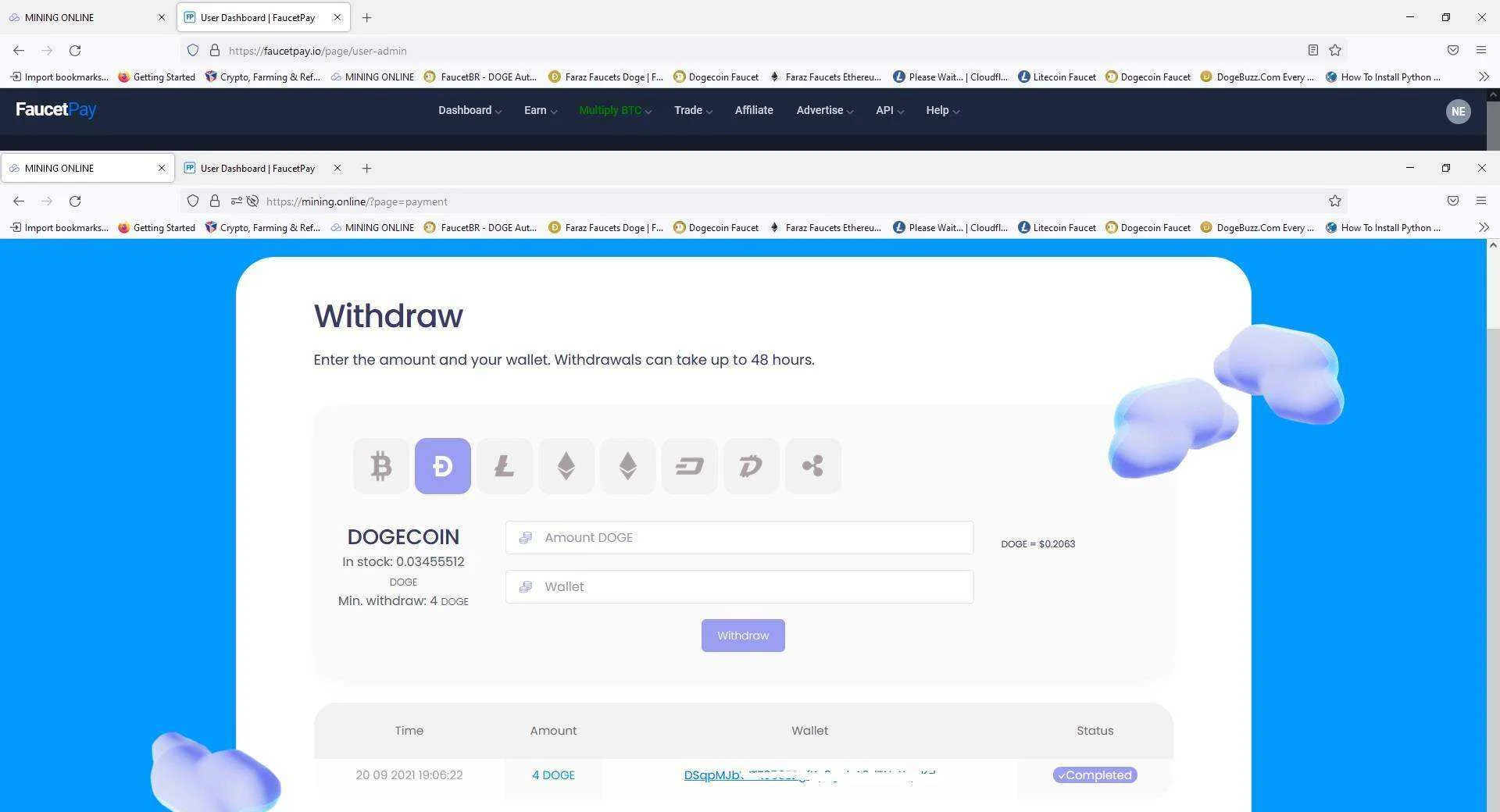This screenshot has height=812, width=1500.
Task: Select the Bitcoin coin icon on Withdraw card
Action: pos(380,466)
